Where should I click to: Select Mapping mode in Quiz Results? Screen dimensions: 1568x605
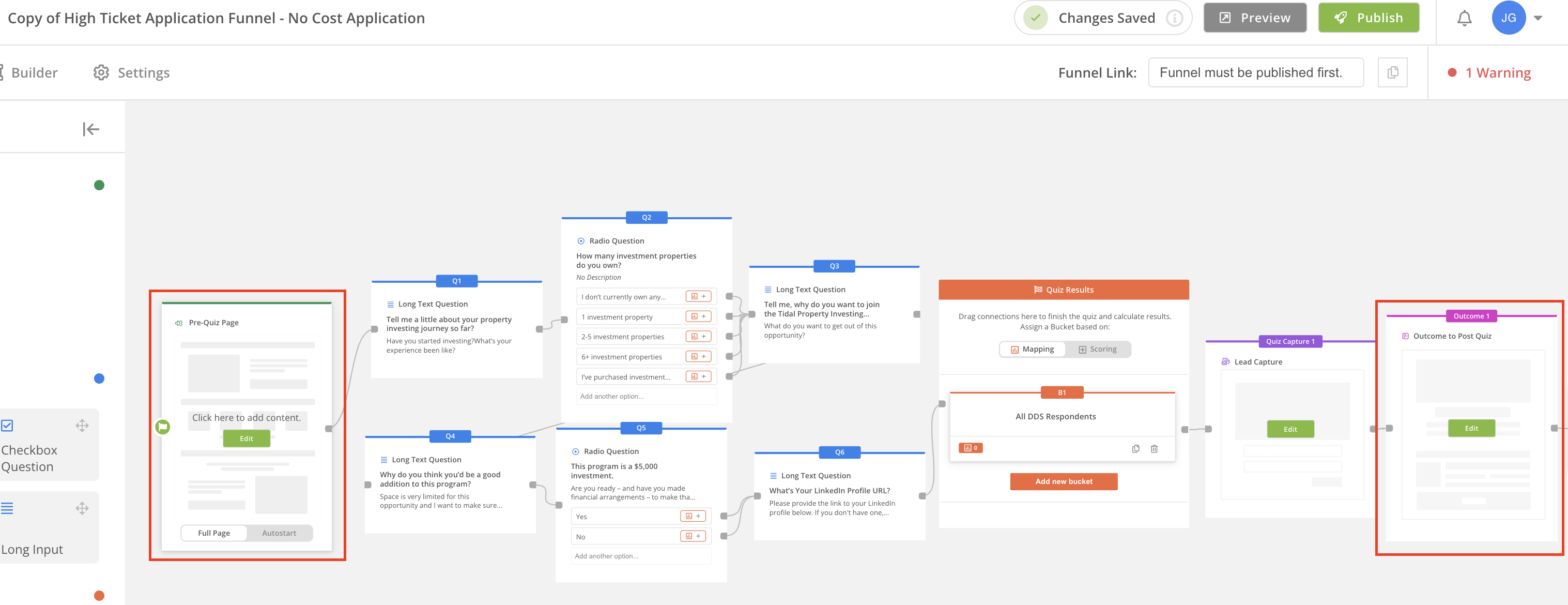(1033, 350)
